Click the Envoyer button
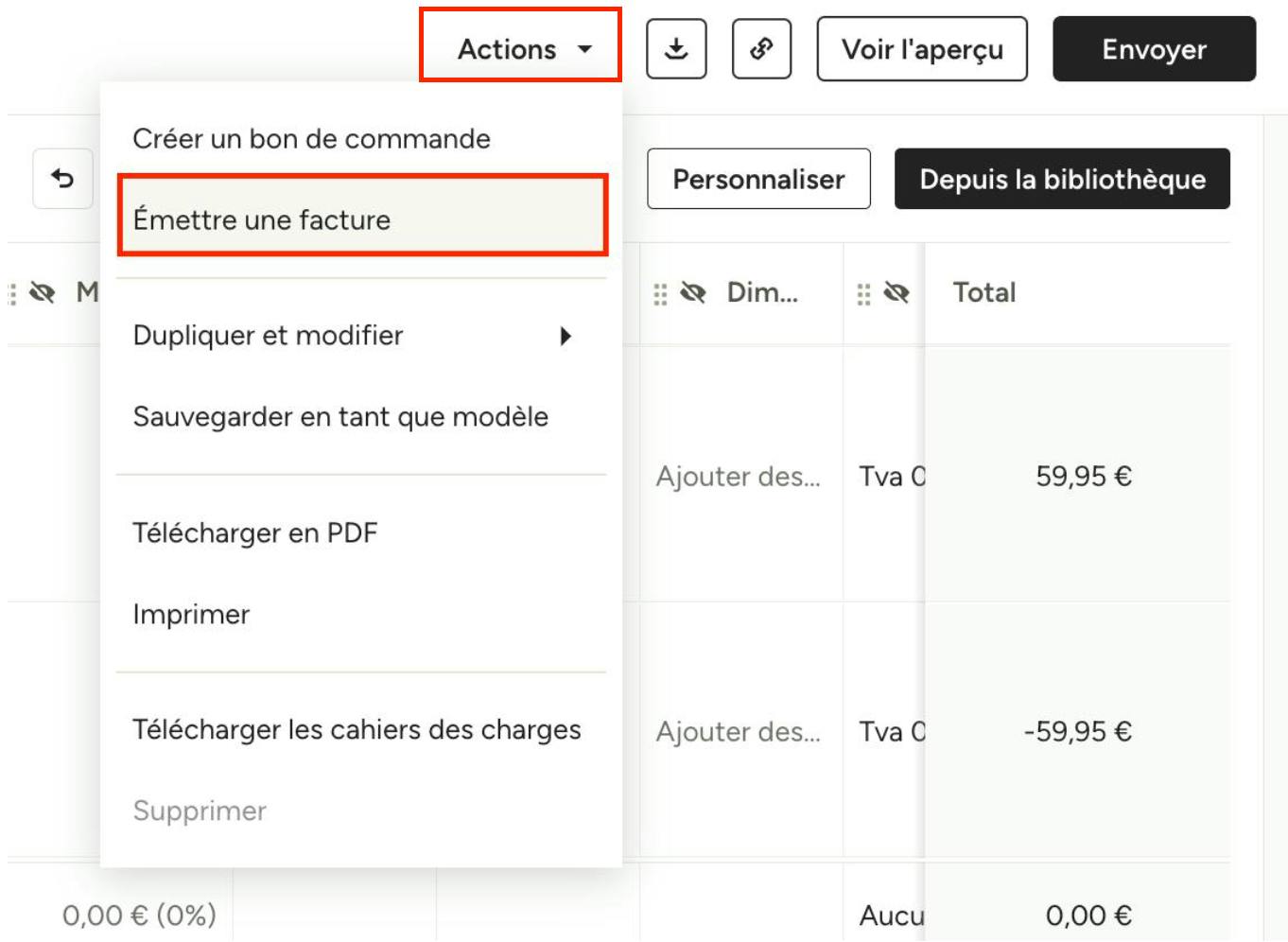Screen dimensions: 1288x942 click(1154, 49)
